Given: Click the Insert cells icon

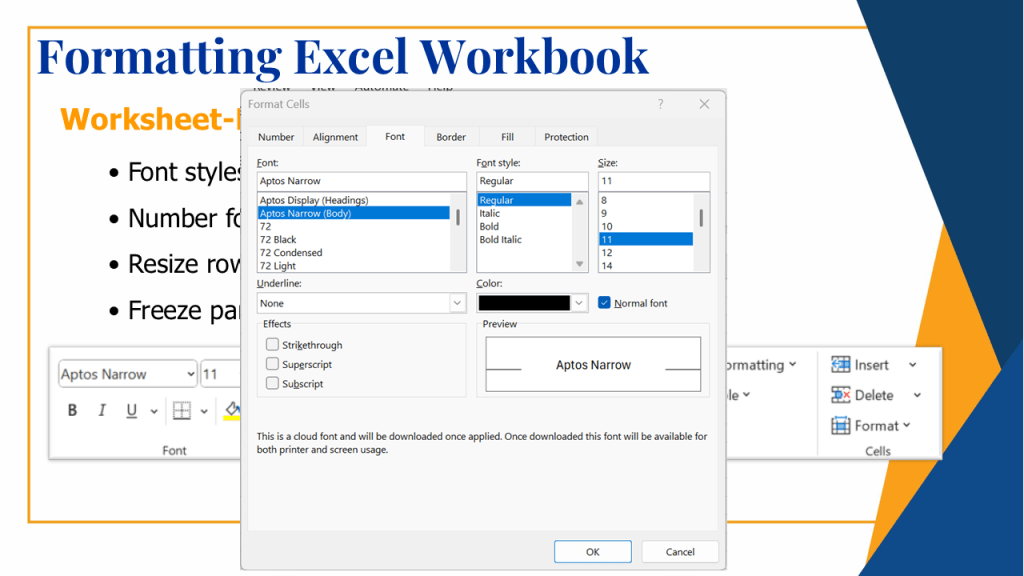Looking at the screenshot, I should click(840, 365).
